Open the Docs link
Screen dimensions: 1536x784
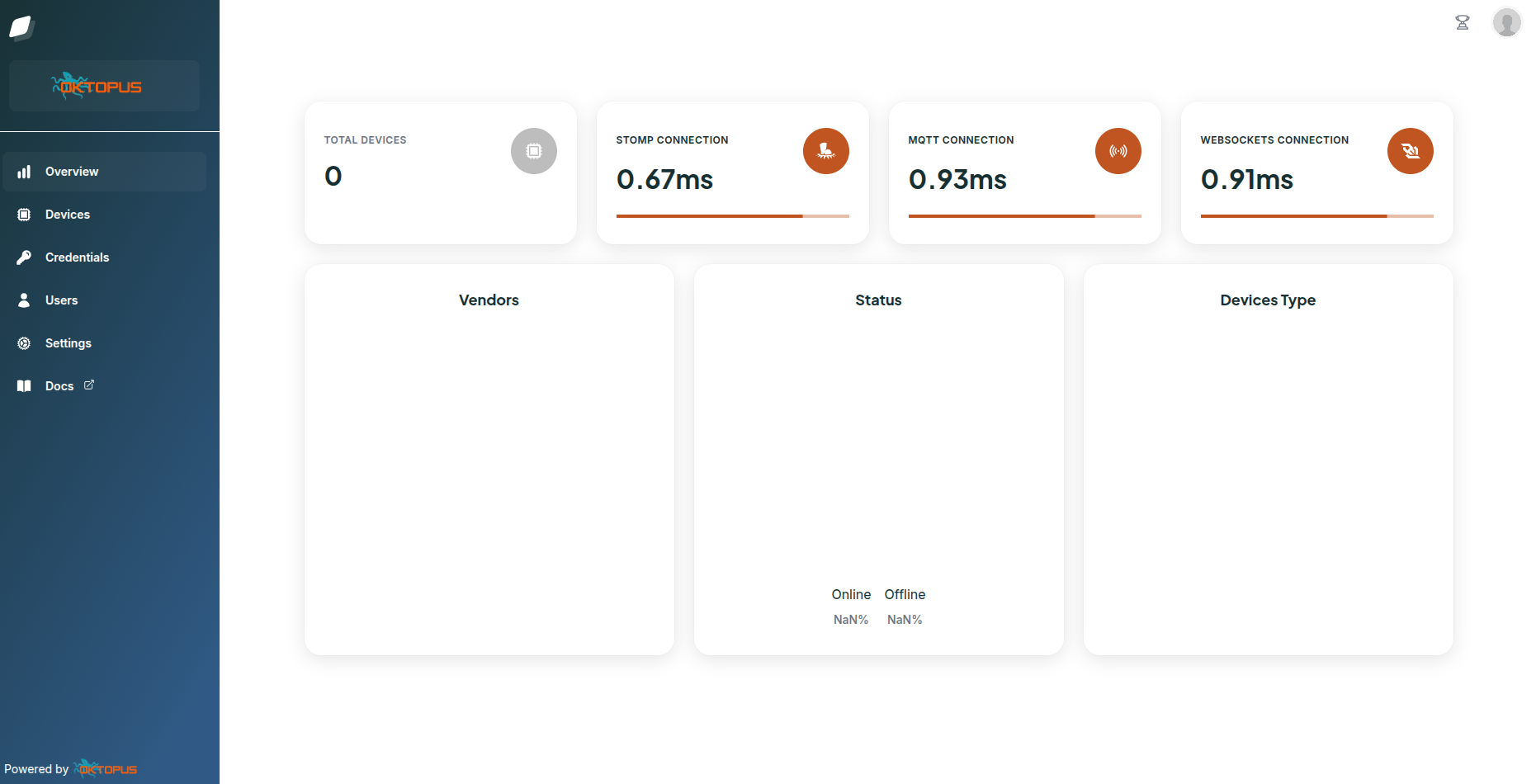[104, 386]
